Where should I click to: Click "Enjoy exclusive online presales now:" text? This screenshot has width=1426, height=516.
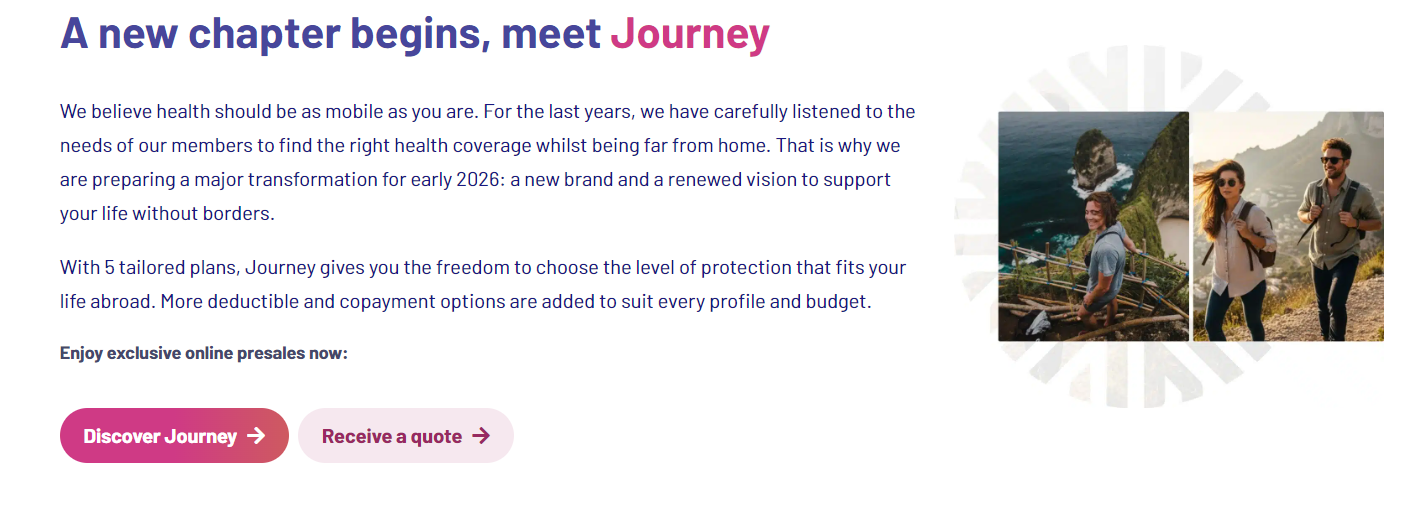click(204, 353)
